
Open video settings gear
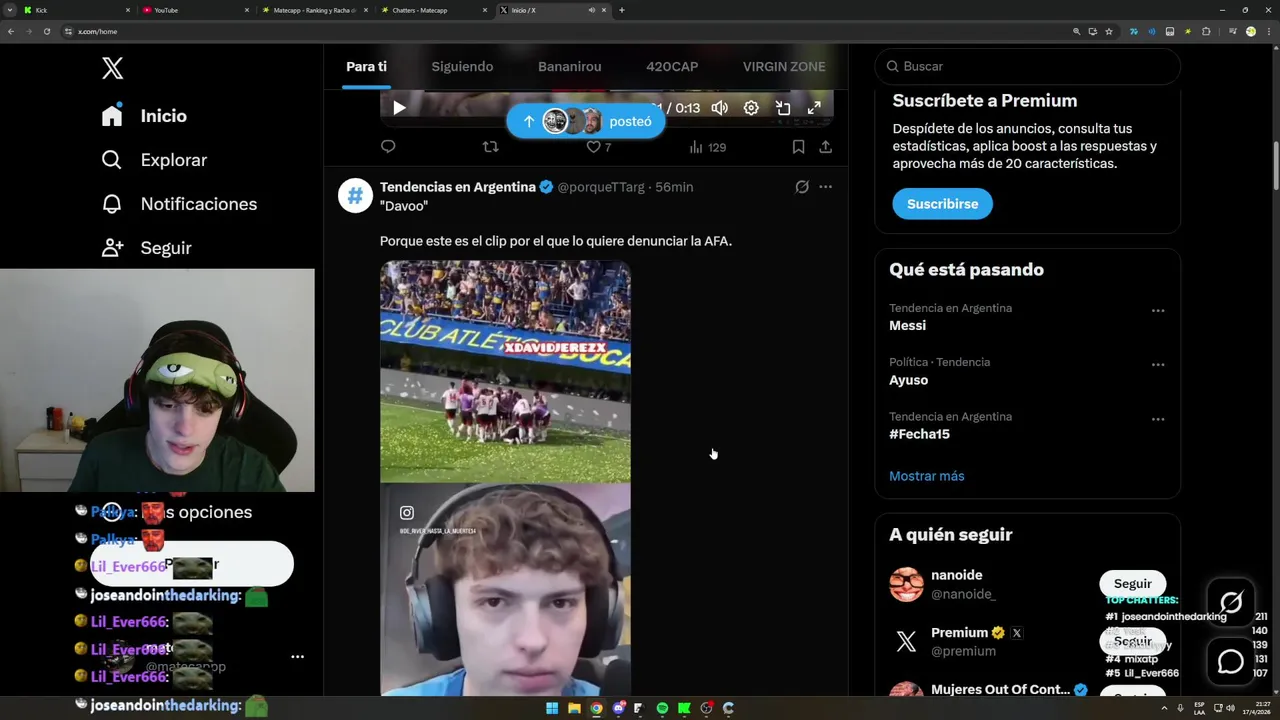(751, 108)
